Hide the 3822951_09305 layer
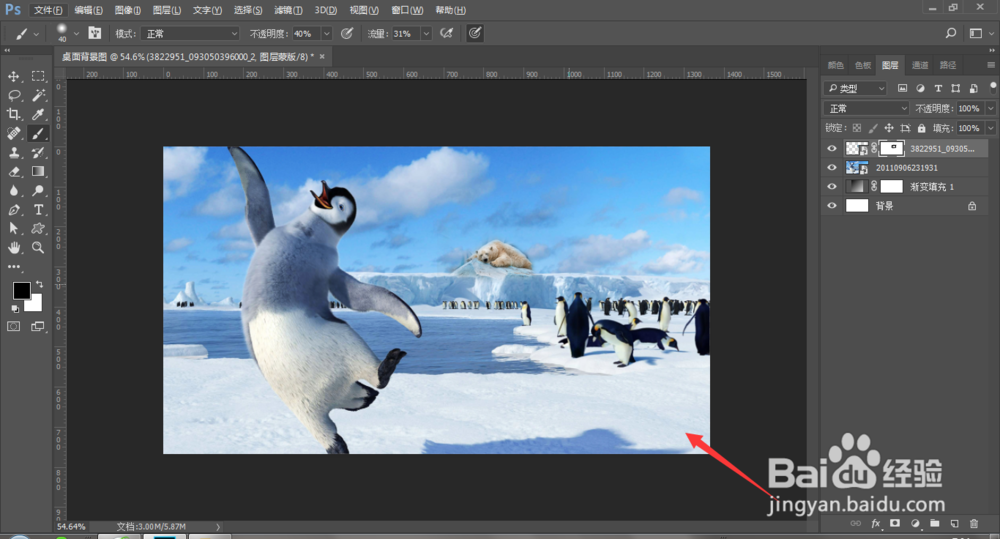 832,149
